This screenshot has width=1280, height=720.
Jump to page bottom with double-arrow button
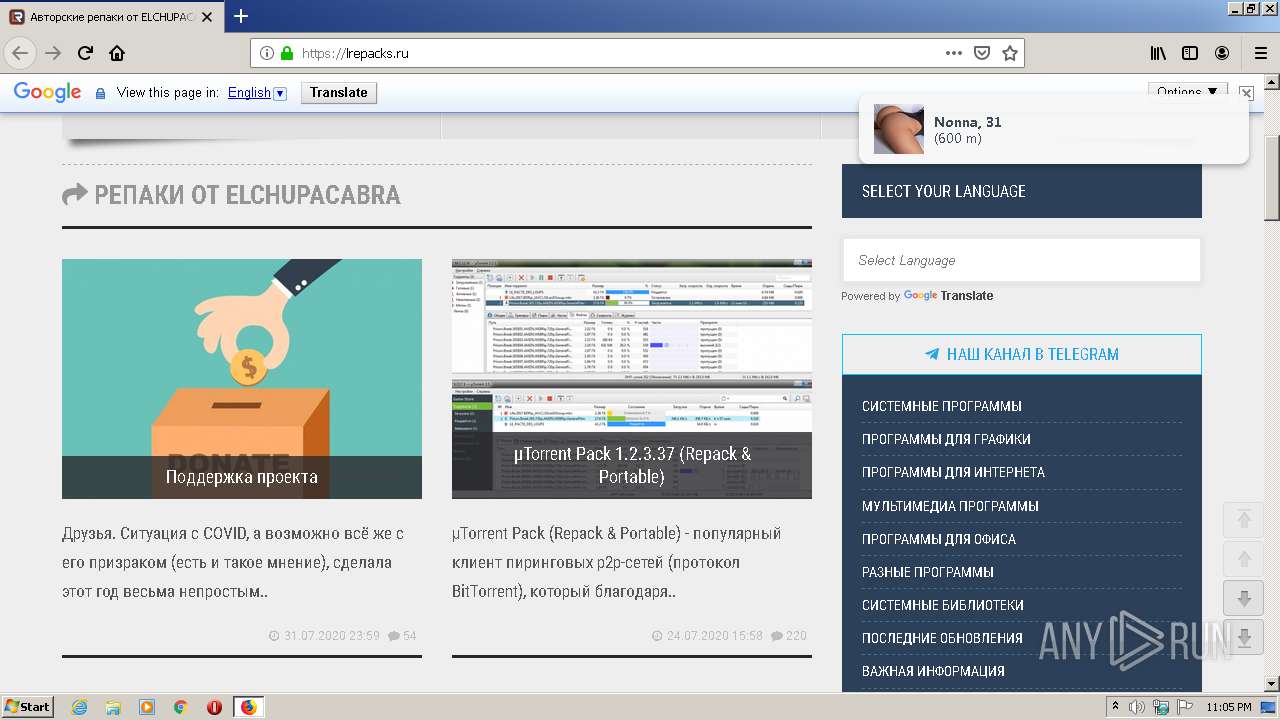1244,637
